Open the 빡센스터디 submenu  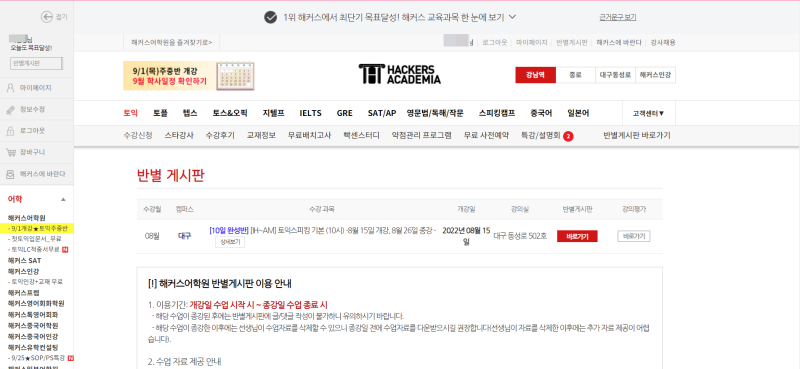pos(361,136)
